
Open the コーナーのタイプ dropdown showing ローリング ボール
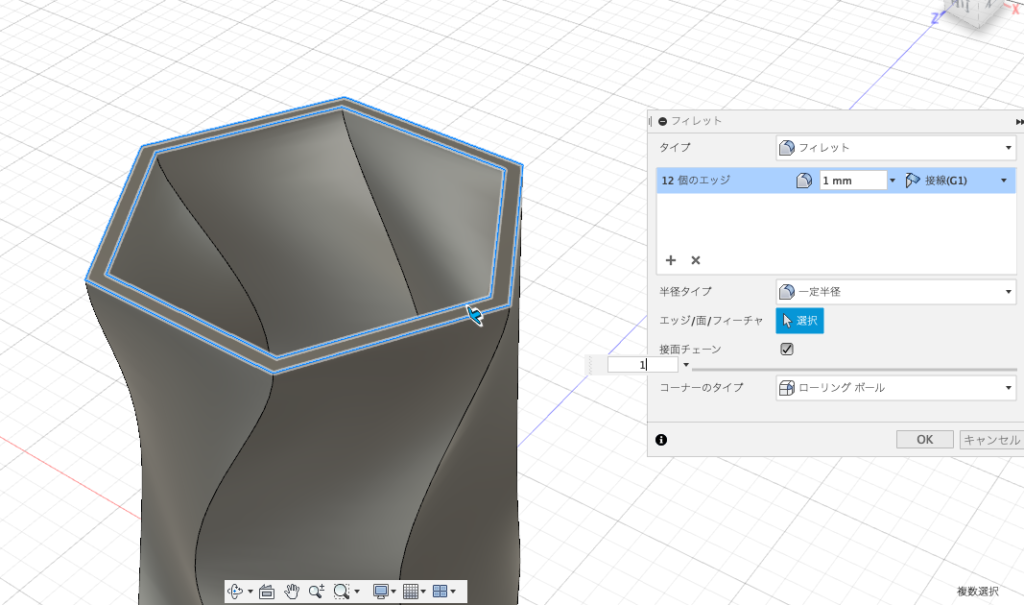[895, 387]
